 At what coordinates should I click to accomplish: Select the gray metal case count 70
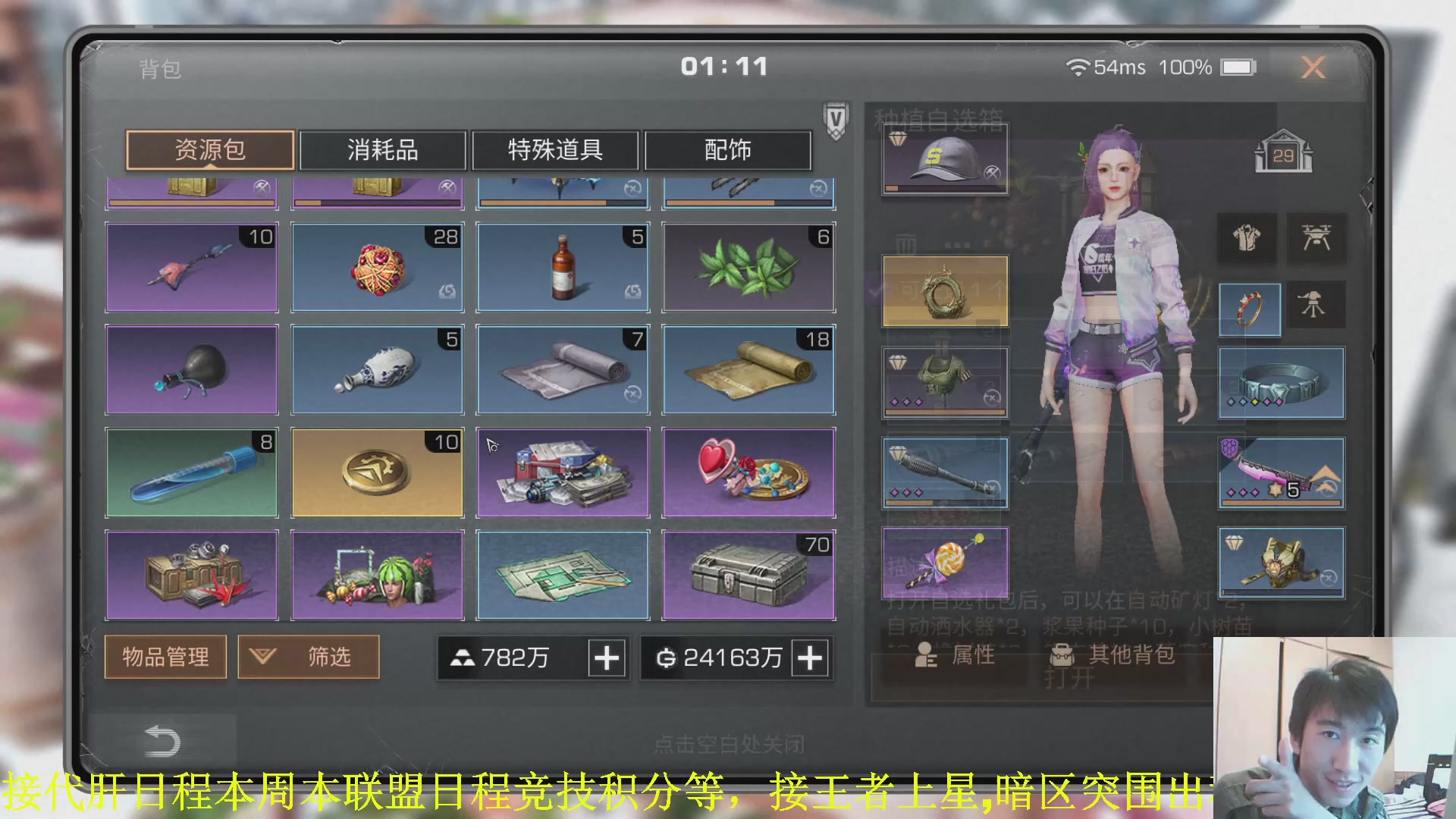tap(748, 576)
